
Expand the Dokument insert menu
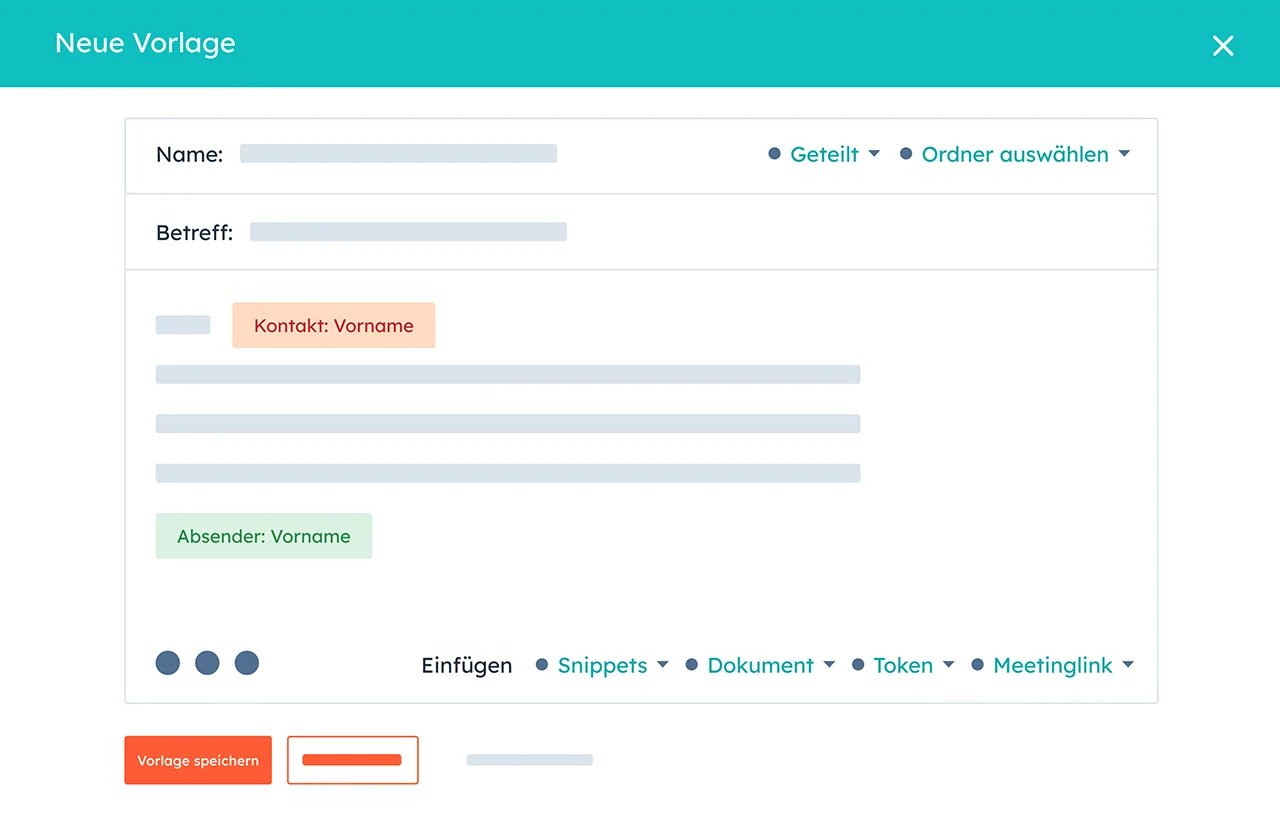(x=760, y=665)
